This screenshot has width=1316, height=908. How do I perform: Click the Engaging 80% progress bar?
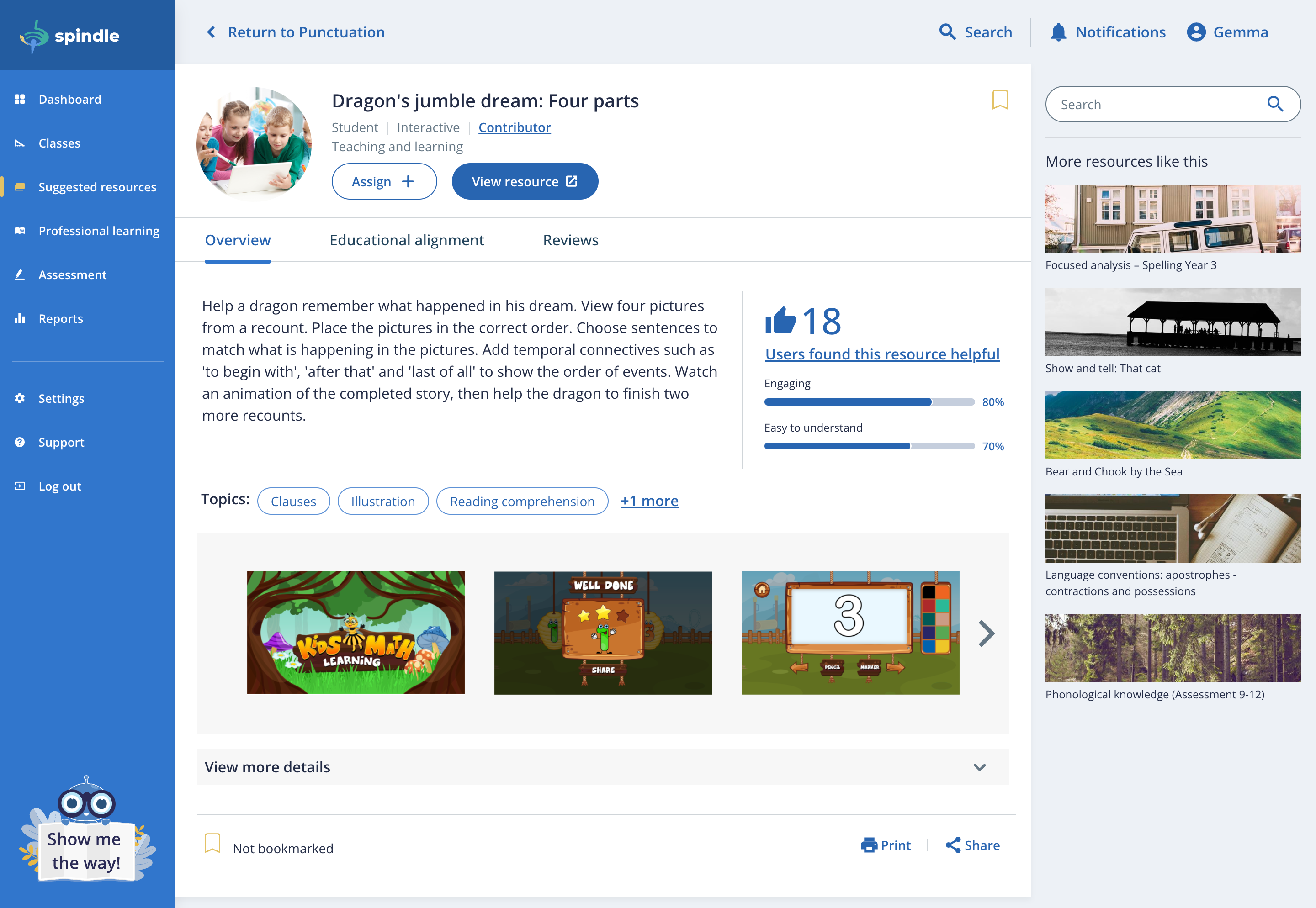coord(869,402)
